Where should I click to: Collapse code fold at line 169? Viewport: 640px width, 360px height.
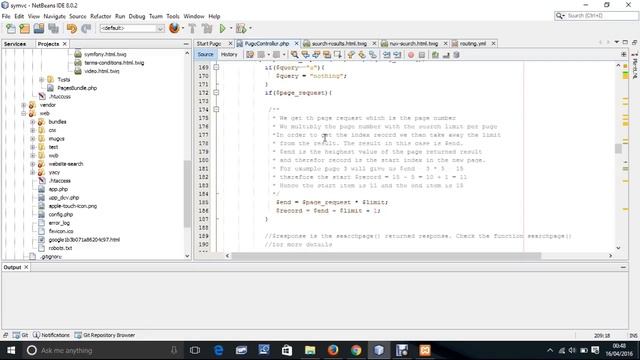(x=216, y=67)
